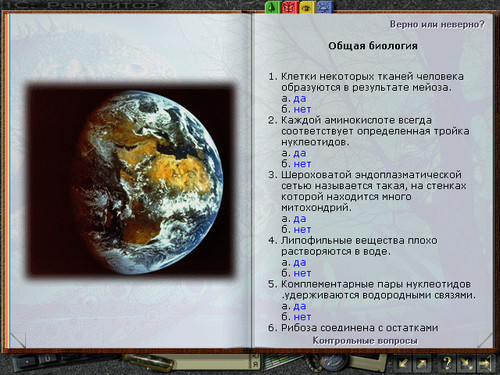The height and width of the screenshot is (375, 500).
Task: Answer 'да' for question 5, Комплементарные пары
Action: pyautogui.click(x=300, y=306)
